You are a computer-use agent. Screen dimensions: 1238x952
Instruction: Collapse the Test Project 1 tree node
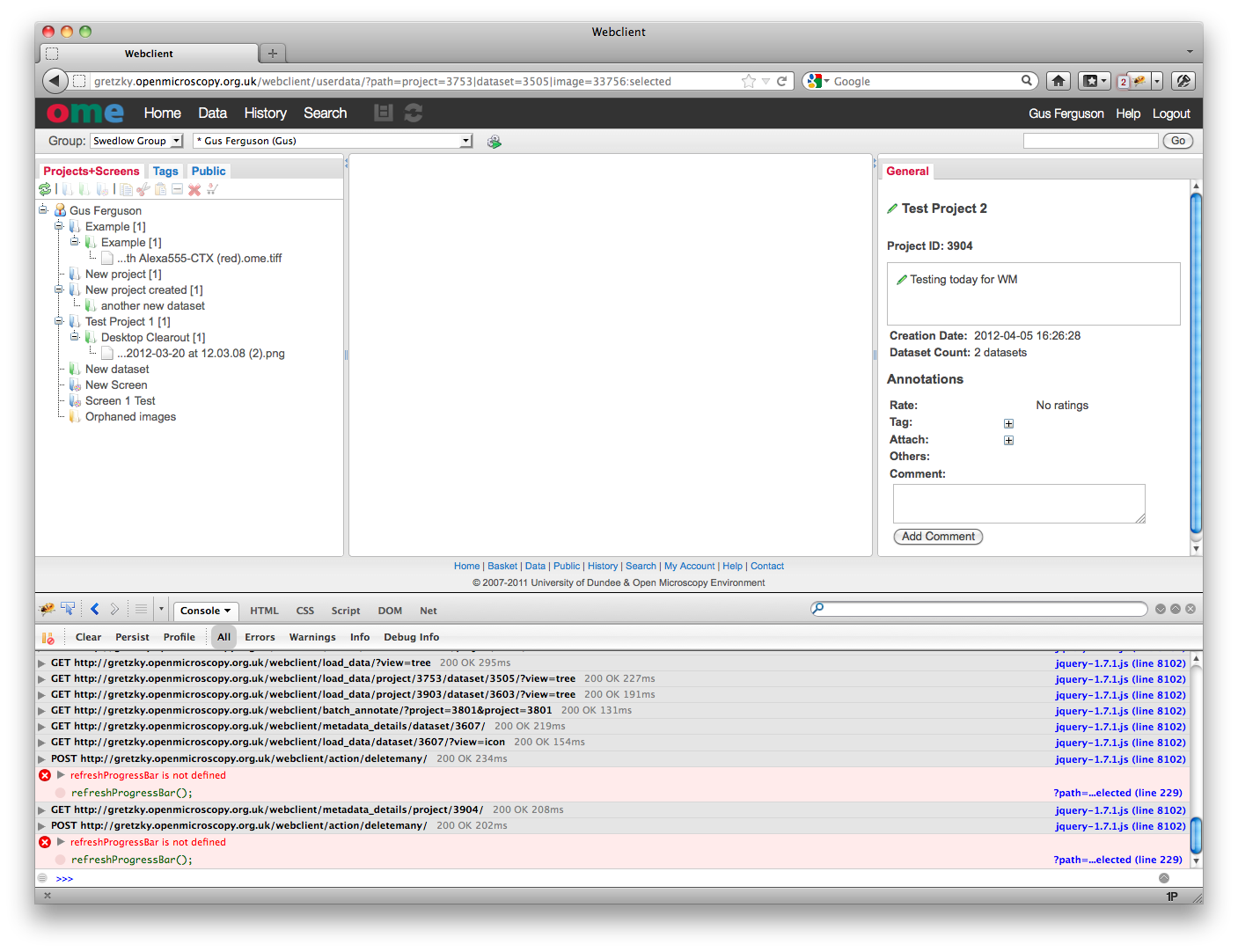tap(59, 322)
